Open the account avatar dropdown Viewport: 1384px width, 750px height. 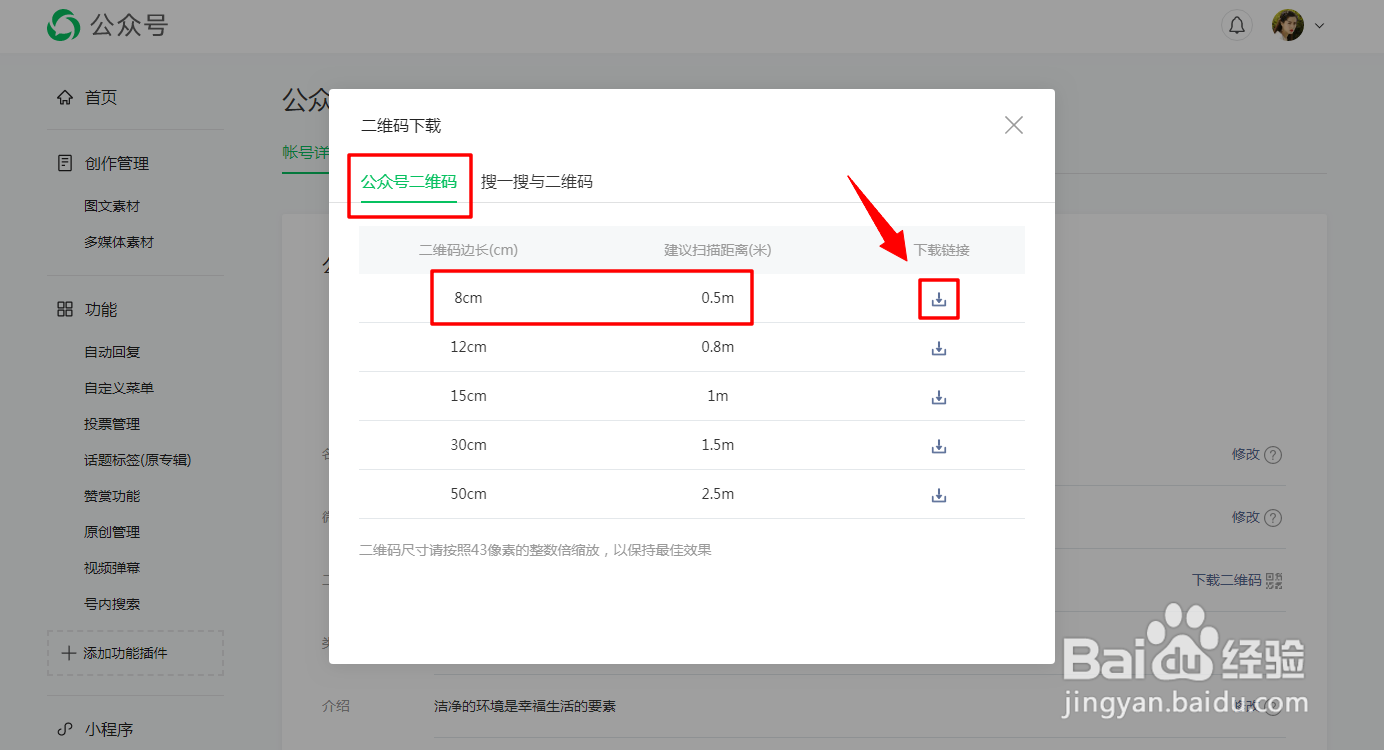(1287, 24)
